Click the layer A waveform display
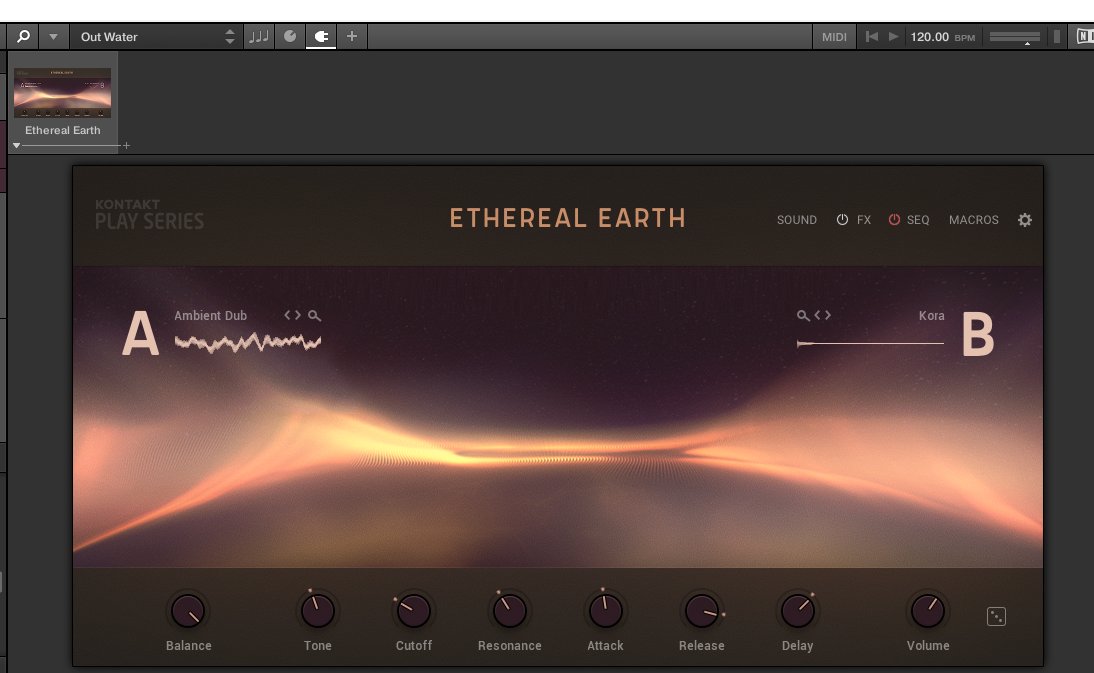1094x673 pixels. point(248,342)
